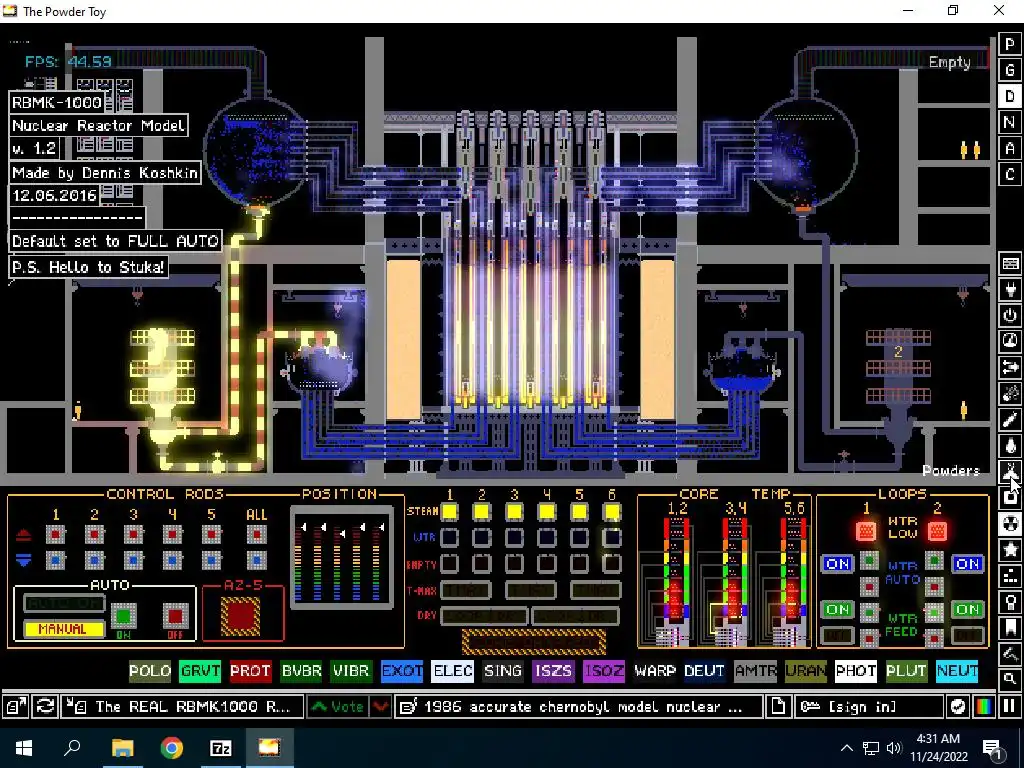1024x768 pixels.
Task: Select the PROT element
Action: (251, 671)
